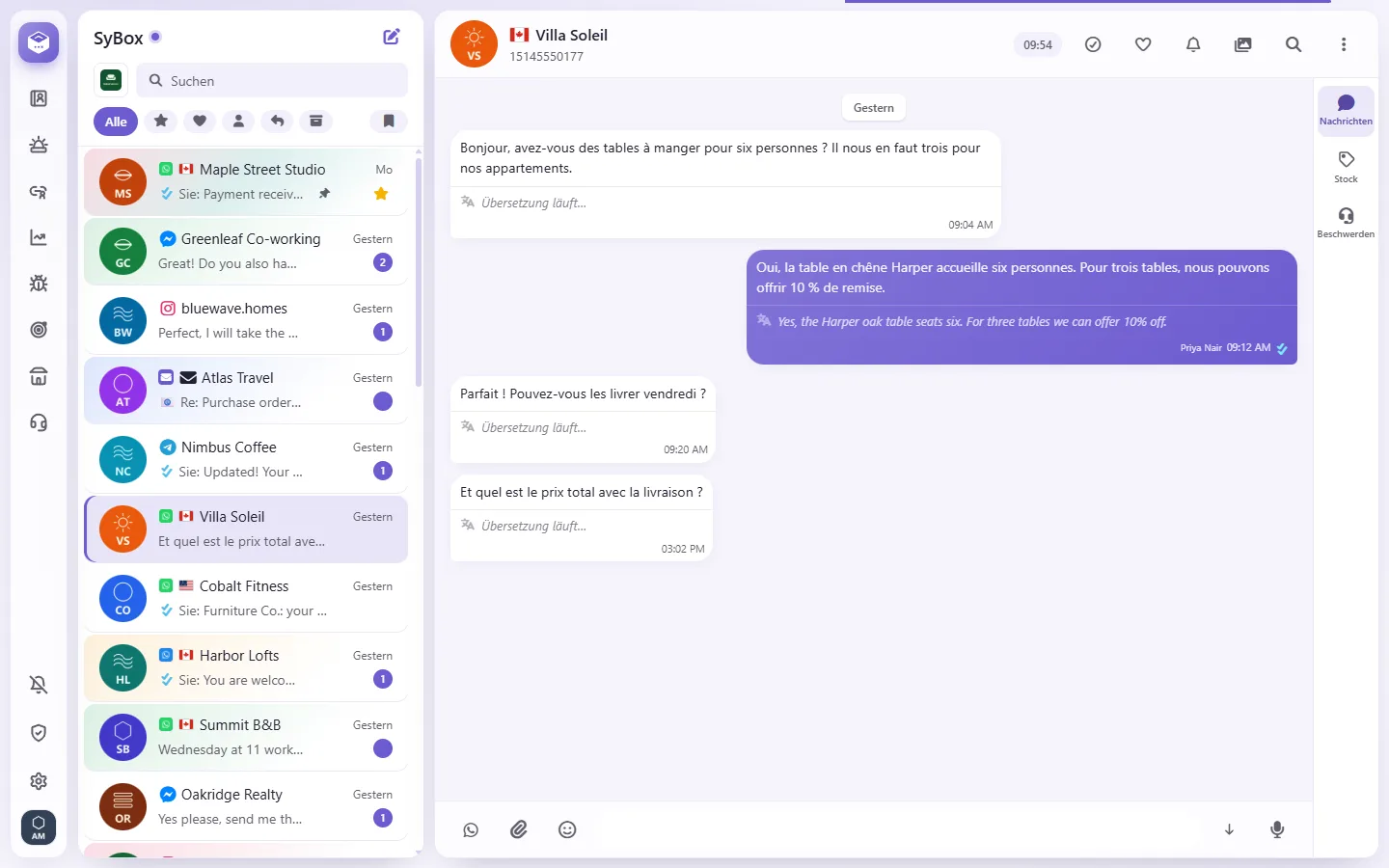Open the green account selector next to the search field
The image size is (1389, 868).
coord(111,80)
